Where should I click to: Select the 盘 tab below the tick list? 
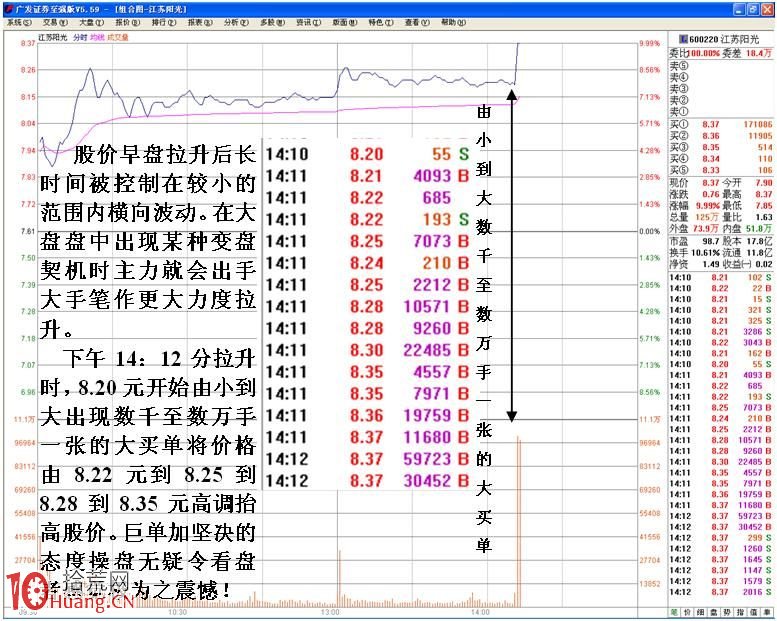714,613
